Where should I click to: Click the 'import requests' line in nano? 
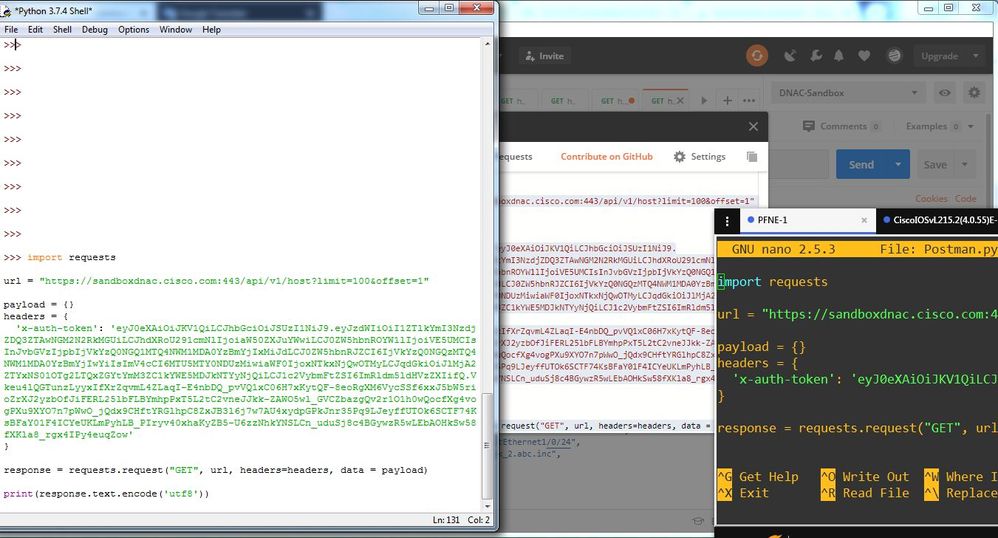pos(773,281)
